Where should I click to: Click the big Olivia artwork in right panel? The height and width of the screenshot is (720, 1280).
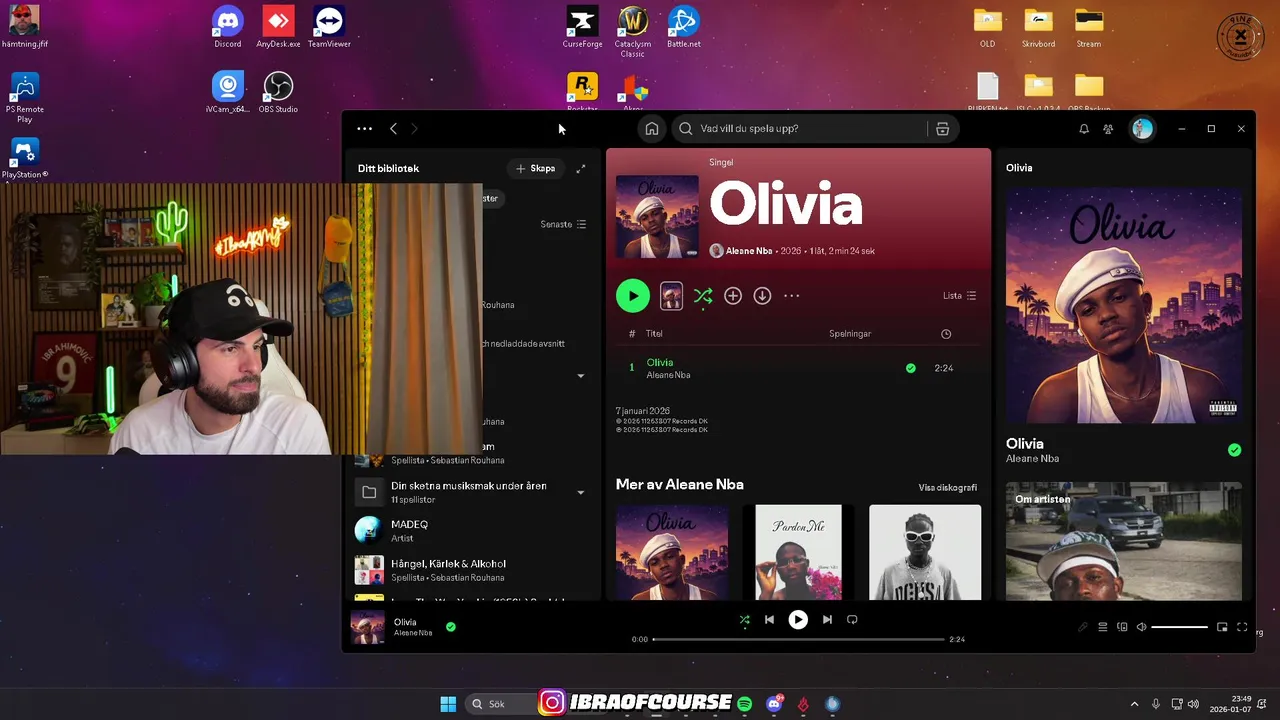pyautogui.click(x=1124, y=305)
